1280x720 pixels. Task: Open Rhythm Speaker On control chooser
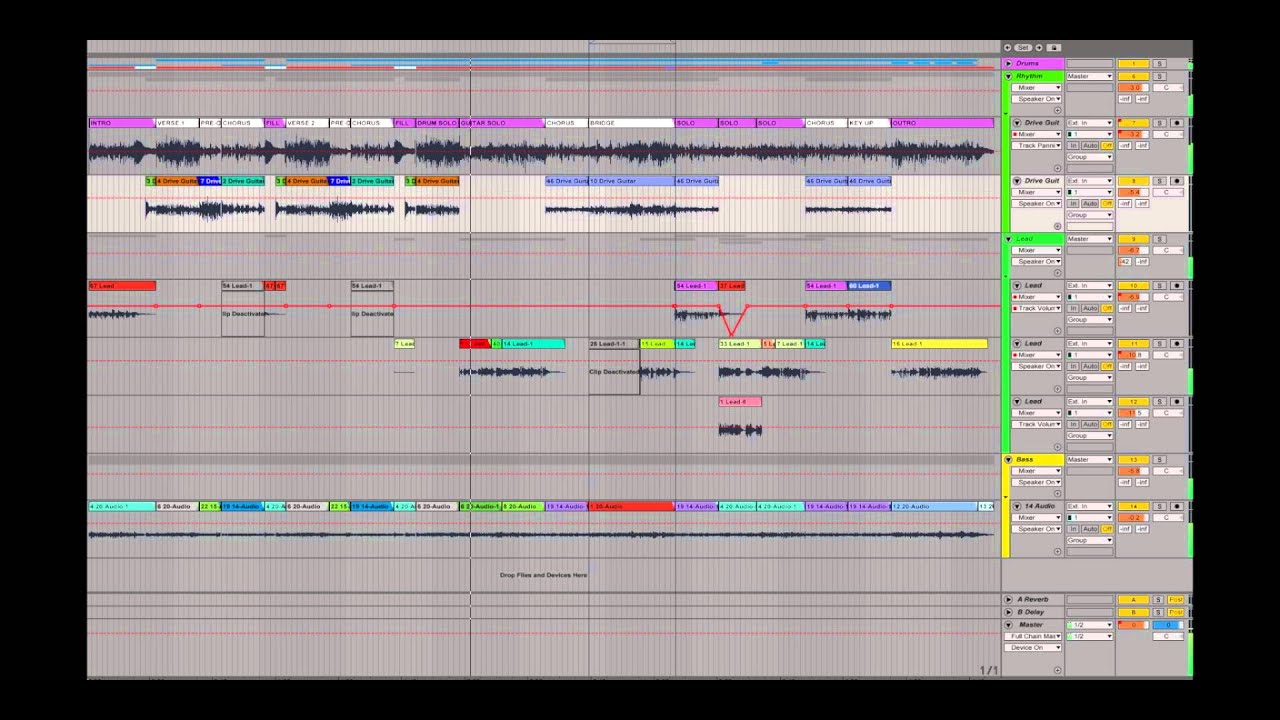[1037, 99]
